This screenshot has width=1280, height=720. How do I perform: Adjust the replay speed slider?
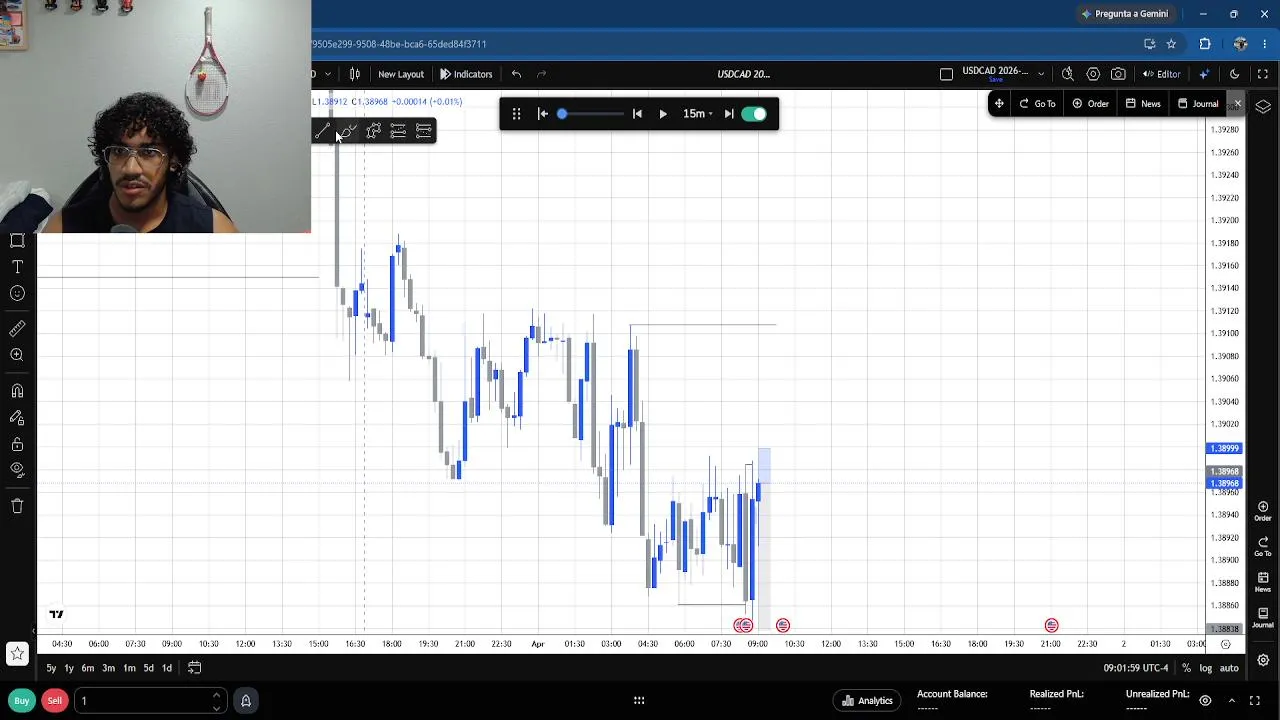(590, 114)
